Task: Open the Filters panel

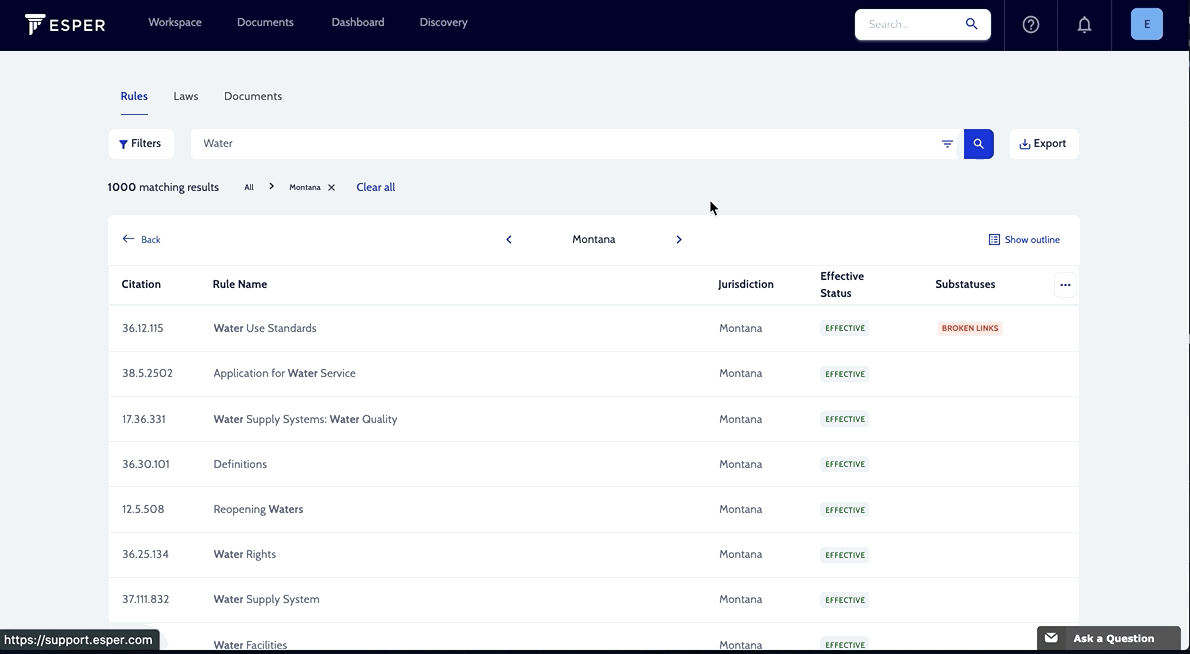Action: click(x=141, y=143)
